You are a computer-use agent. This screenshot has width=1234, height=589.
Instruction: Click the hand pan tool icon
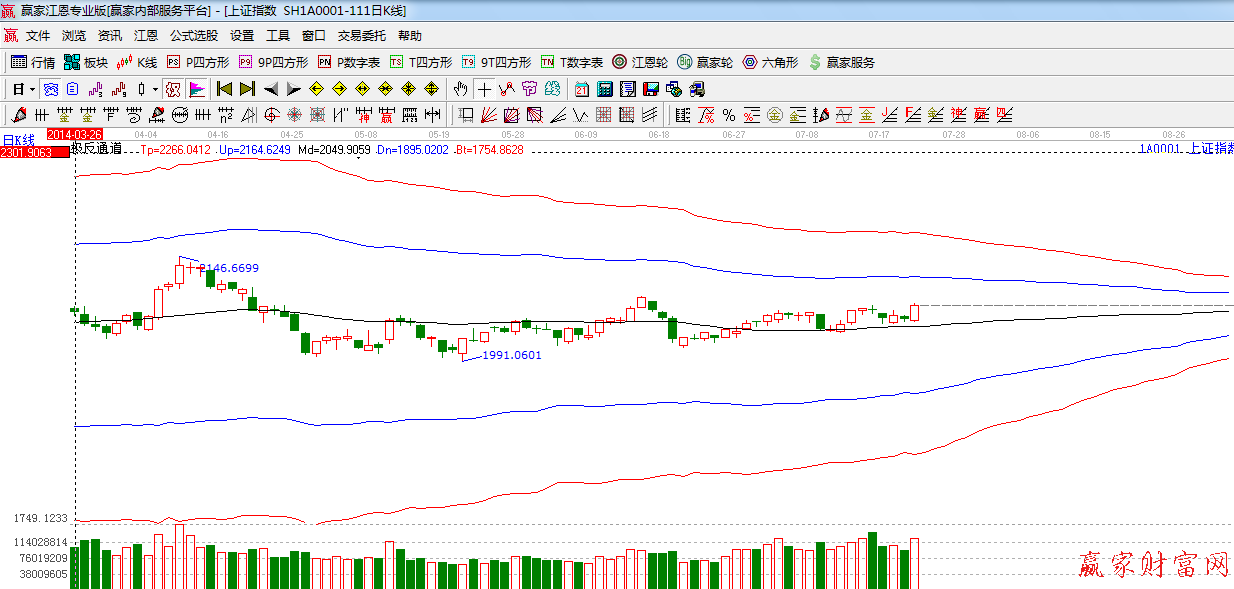click(x=461, y=89)
